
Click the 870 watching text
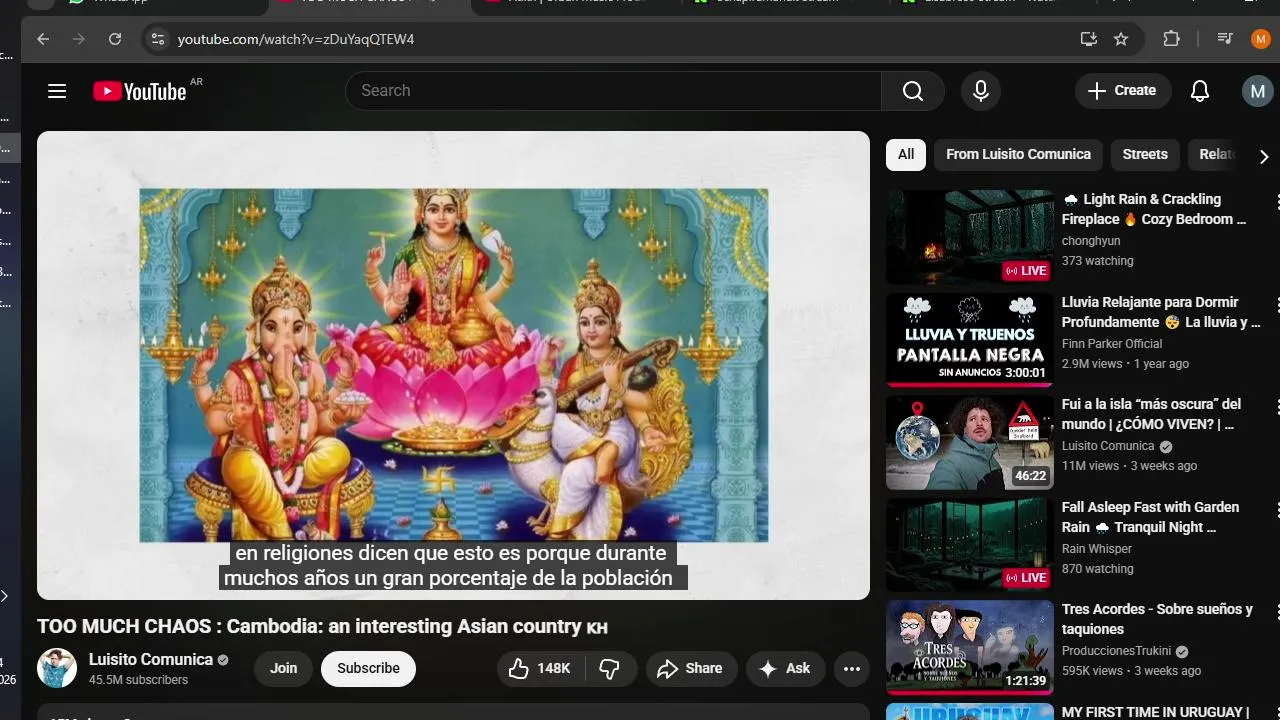tap(1098, 569)
